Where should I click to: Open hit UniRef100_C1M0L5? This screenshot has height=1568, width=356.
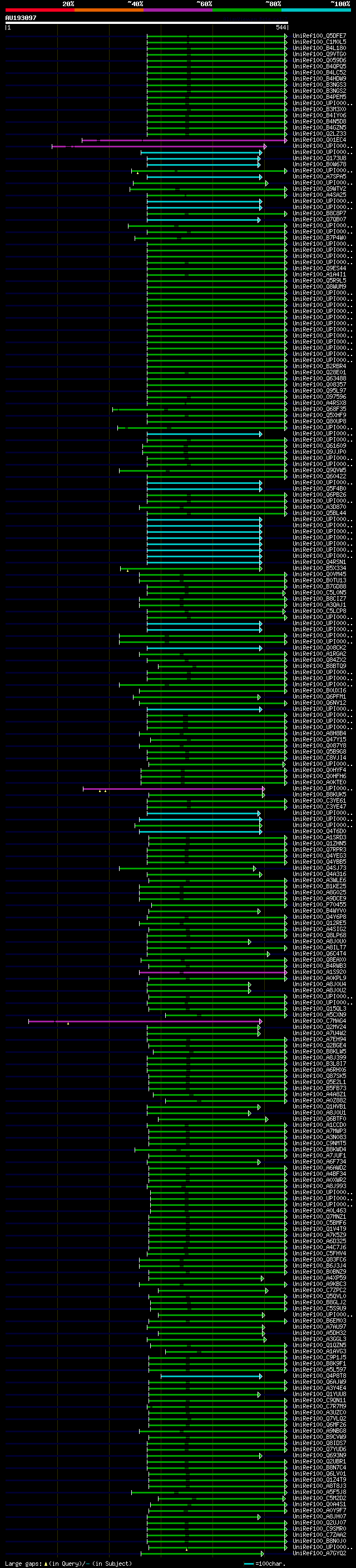pos(319,42)
